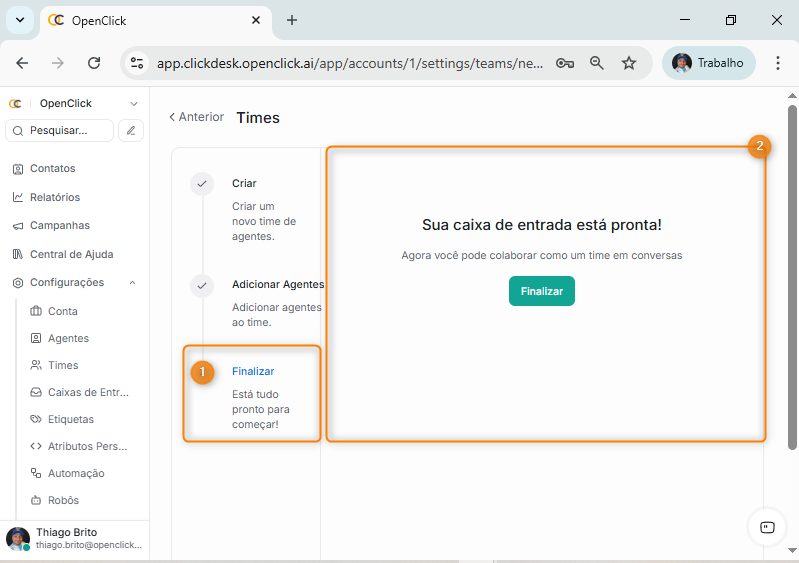
Task: Click the compose new conversation pencil icon
Action: click(x=130, y=130)
